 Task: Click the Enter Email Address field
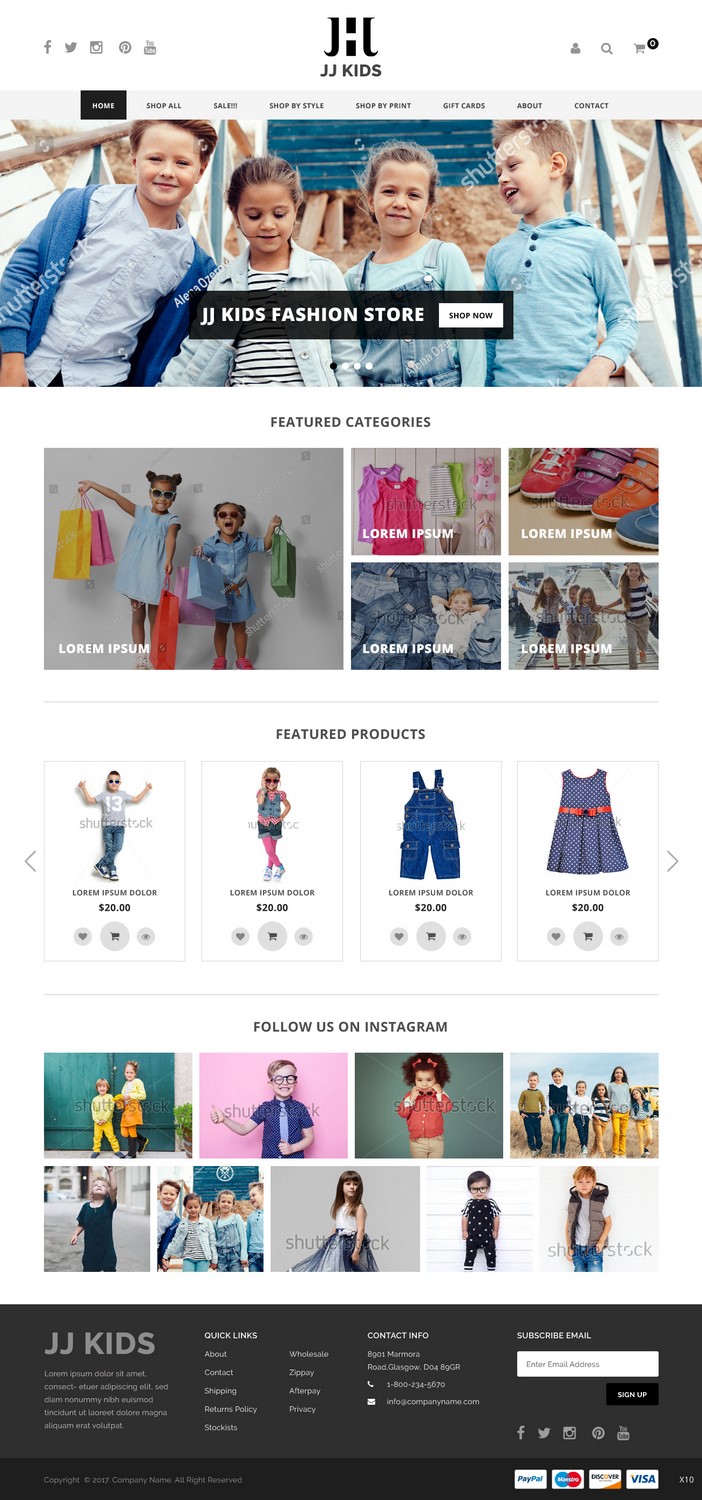pyautogui.click(x=588, y=1364)
